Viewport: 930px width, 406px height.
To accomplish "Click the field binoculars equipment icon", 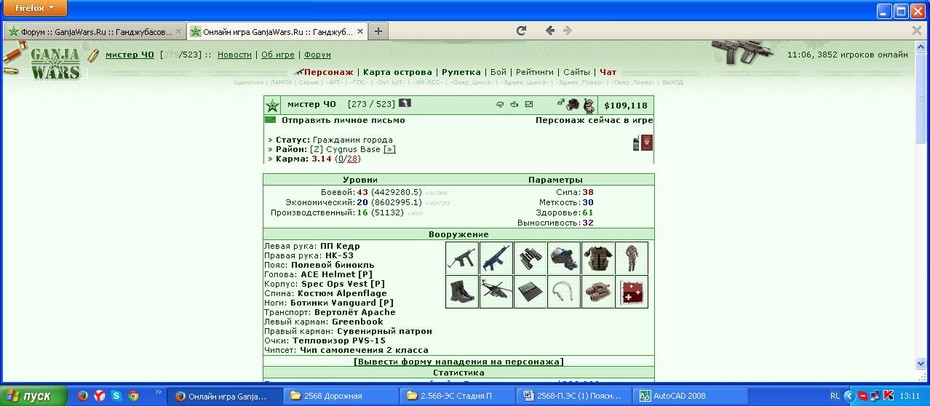I will pyautogui.click(x=530, y=258).
